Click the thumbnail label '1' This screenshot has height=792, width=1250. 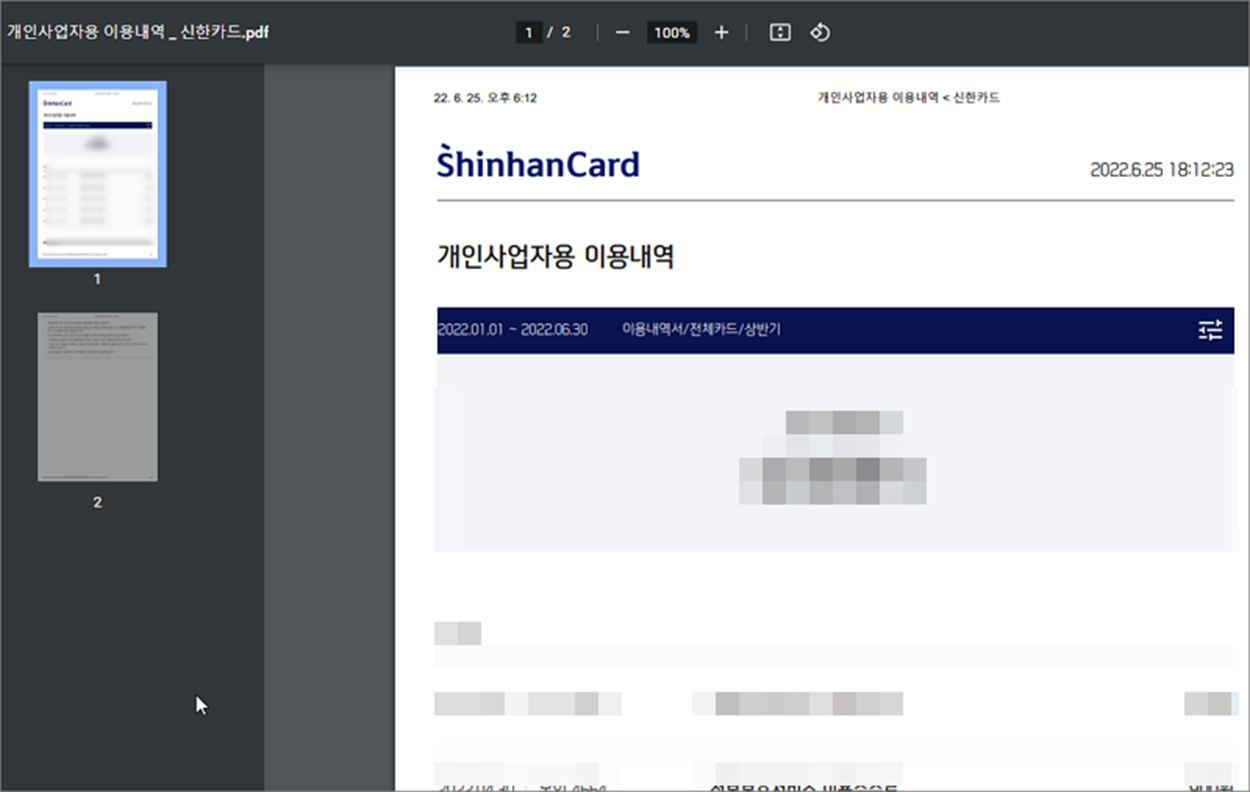click(97, 280)
